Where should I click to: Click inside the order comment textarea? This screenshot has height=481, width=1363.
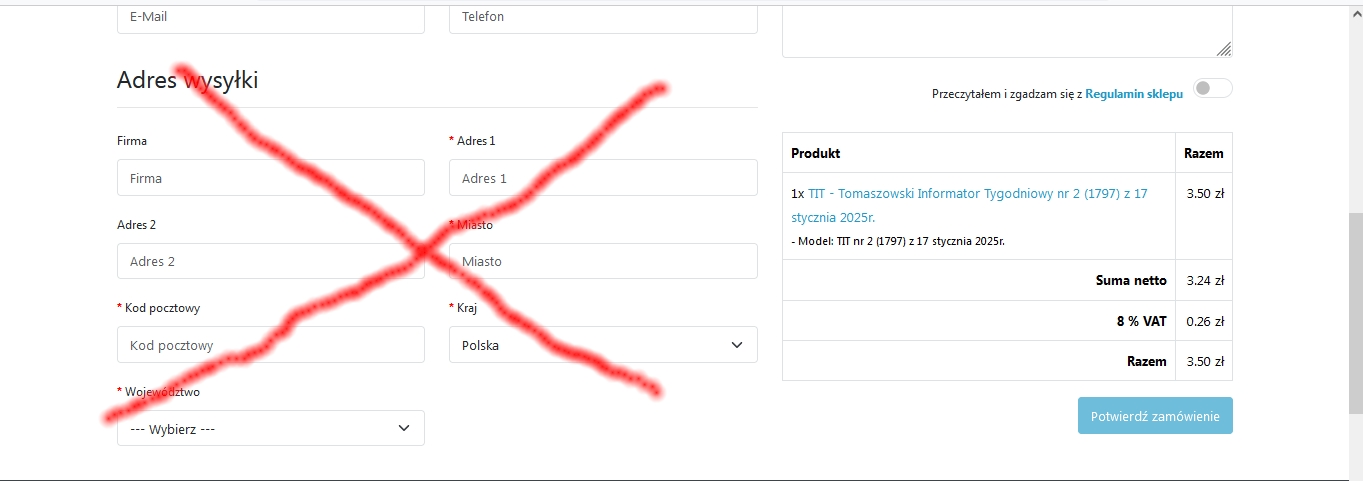click(x=1007, y=28)
